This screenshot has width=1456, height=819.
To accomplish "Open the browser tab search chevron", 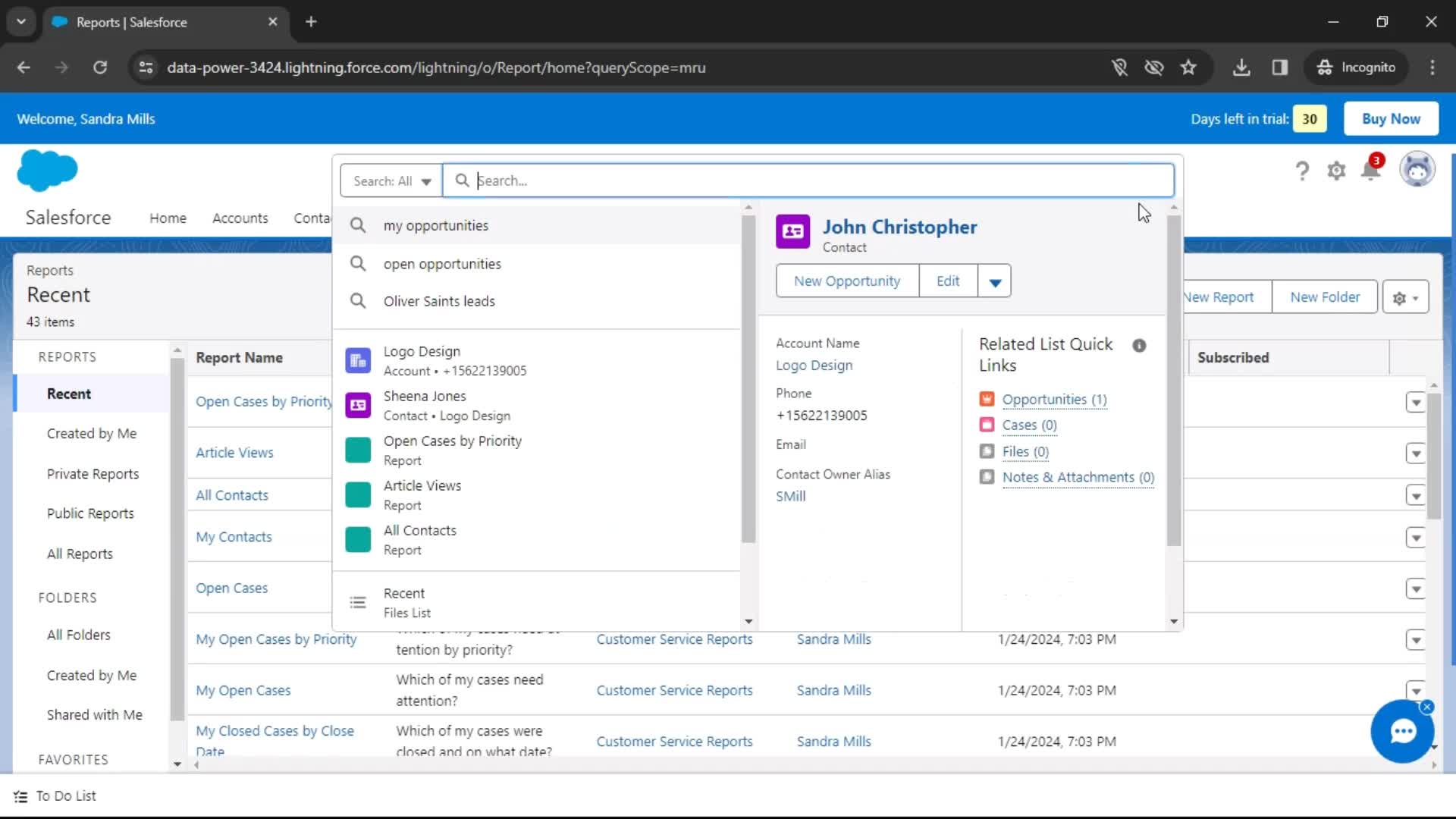I will tap(21, 22).
